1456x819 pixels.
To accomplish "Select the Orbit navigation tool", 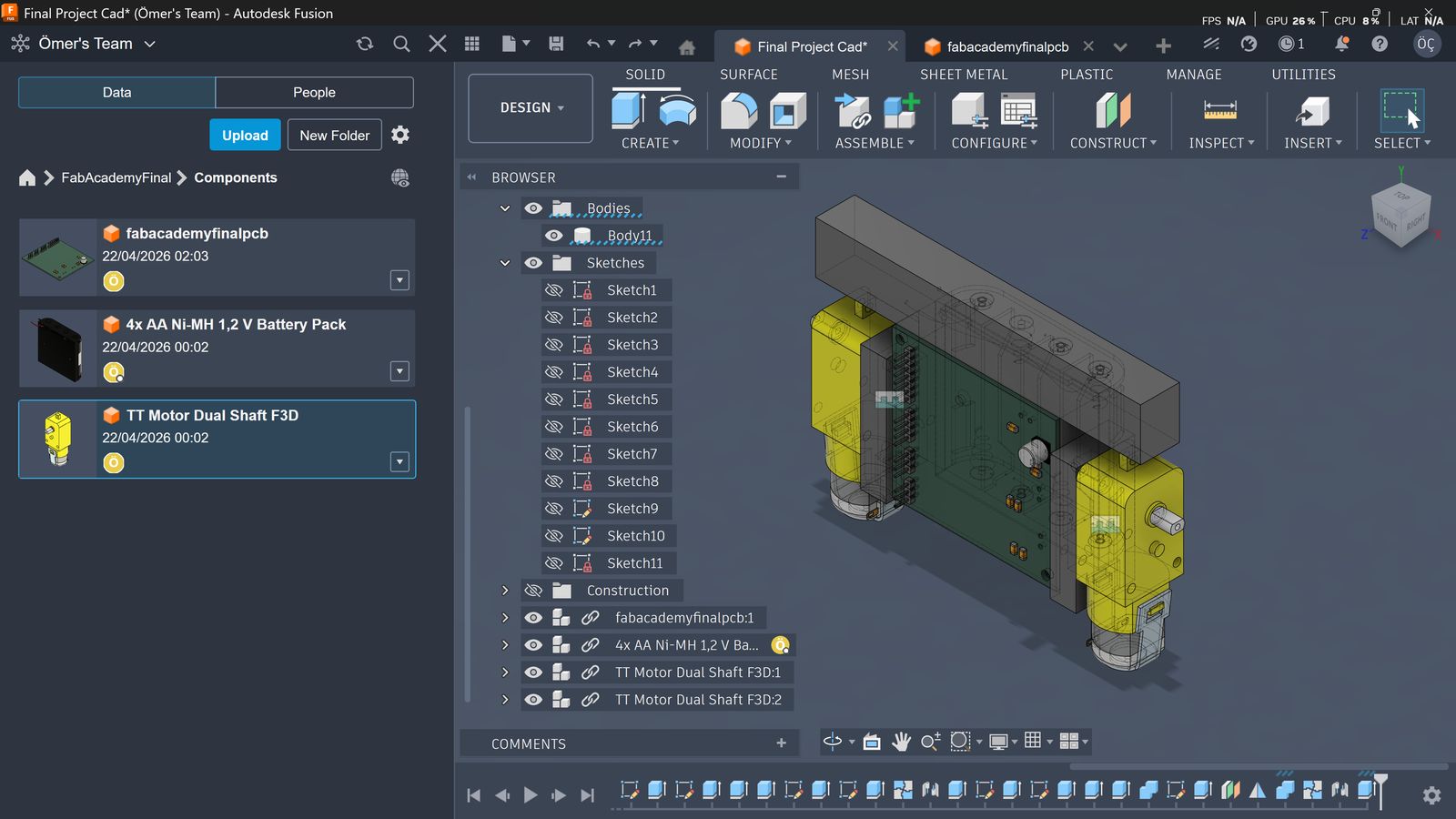I will pos(833,742).
